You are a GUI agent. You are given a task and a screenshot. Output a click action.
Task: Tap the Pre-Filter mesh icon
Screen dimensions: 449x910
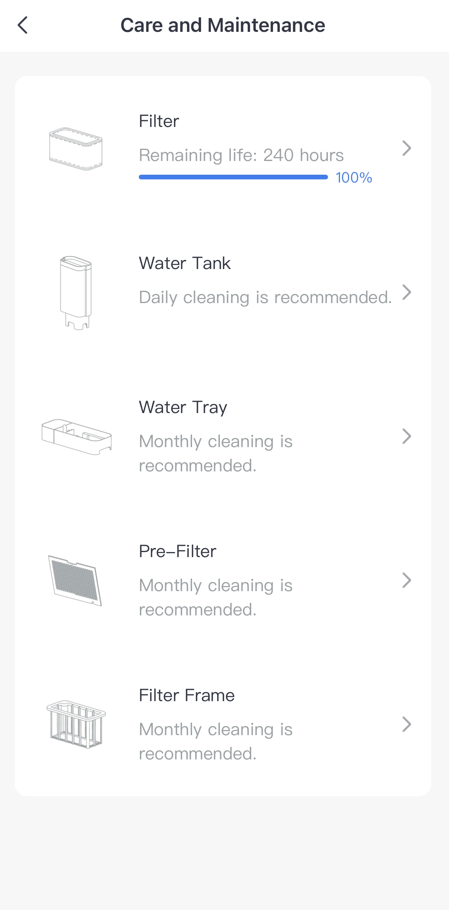[x=75, y=580]
